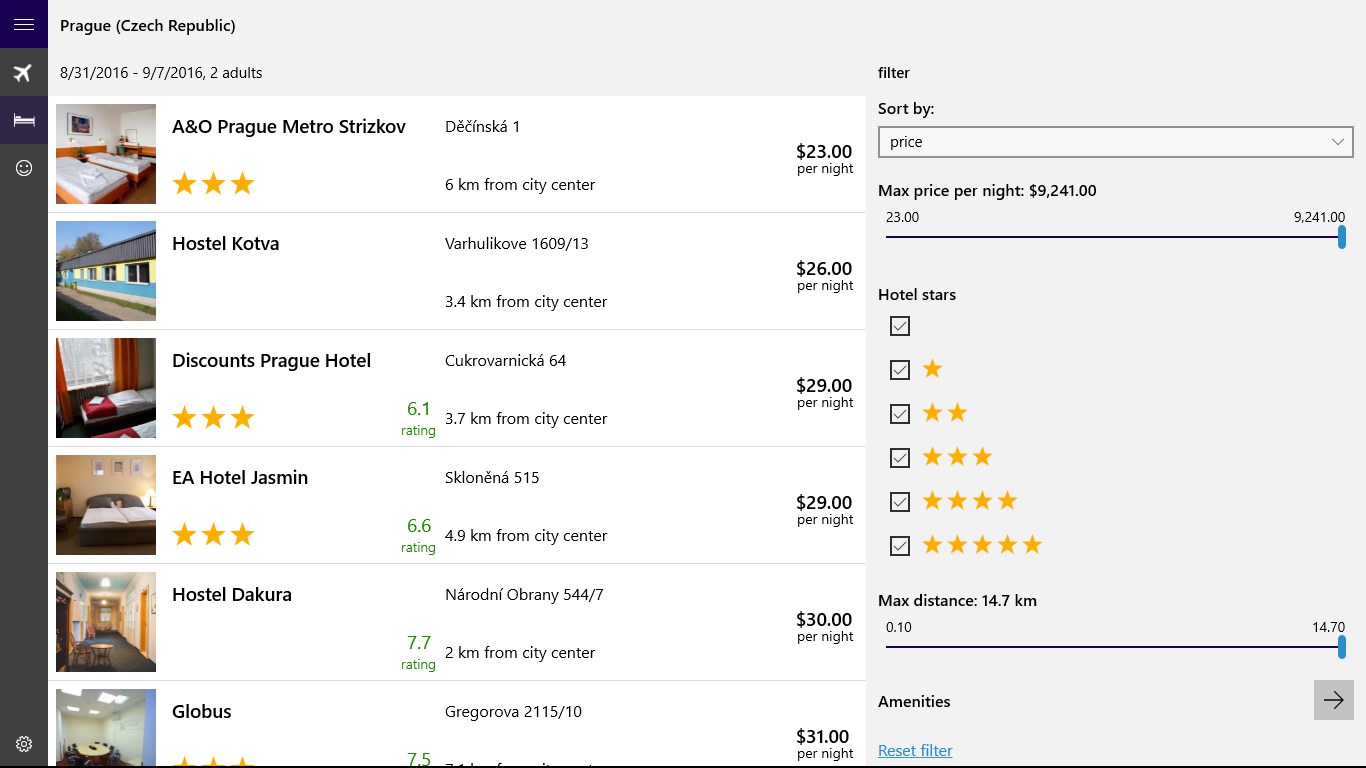Open the Discounts Prague Hotel photo thumbnail
The width and height of the screenshot is (1366, 768).
pyautogui.click(x=106, y=388)
